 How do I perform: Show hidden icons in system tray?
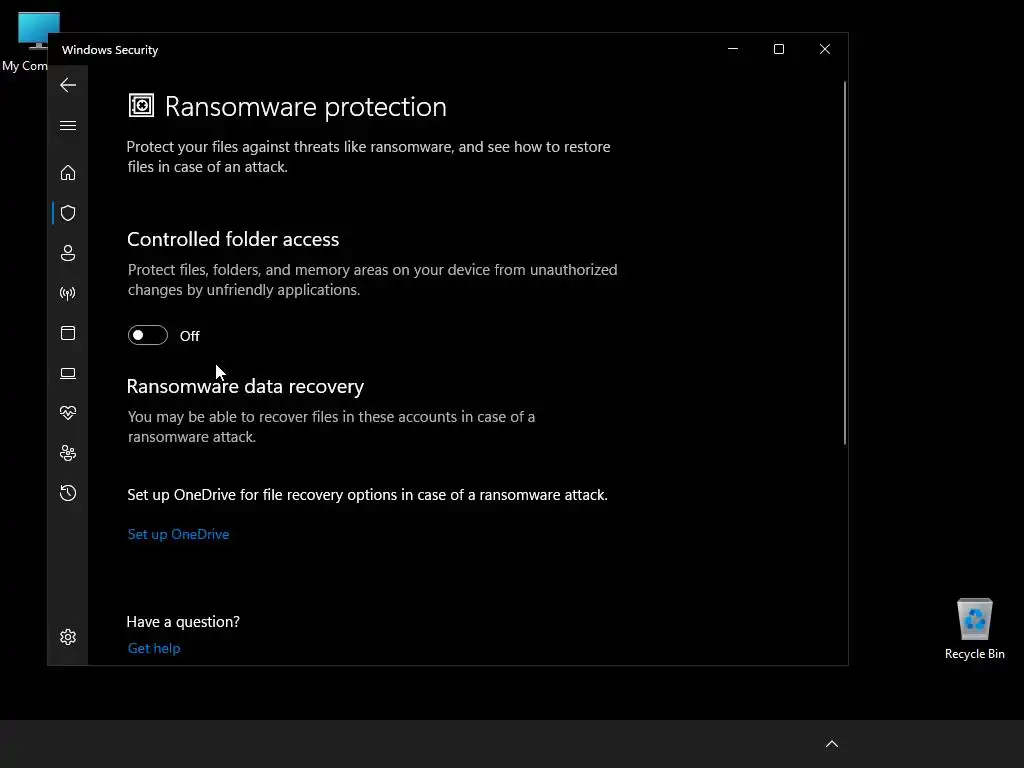click(831, 744)
